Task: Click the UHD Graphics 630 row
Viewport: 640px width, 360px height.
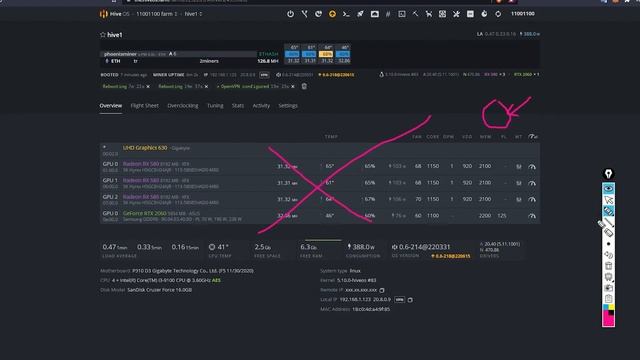Action: [x=320, y=151]
